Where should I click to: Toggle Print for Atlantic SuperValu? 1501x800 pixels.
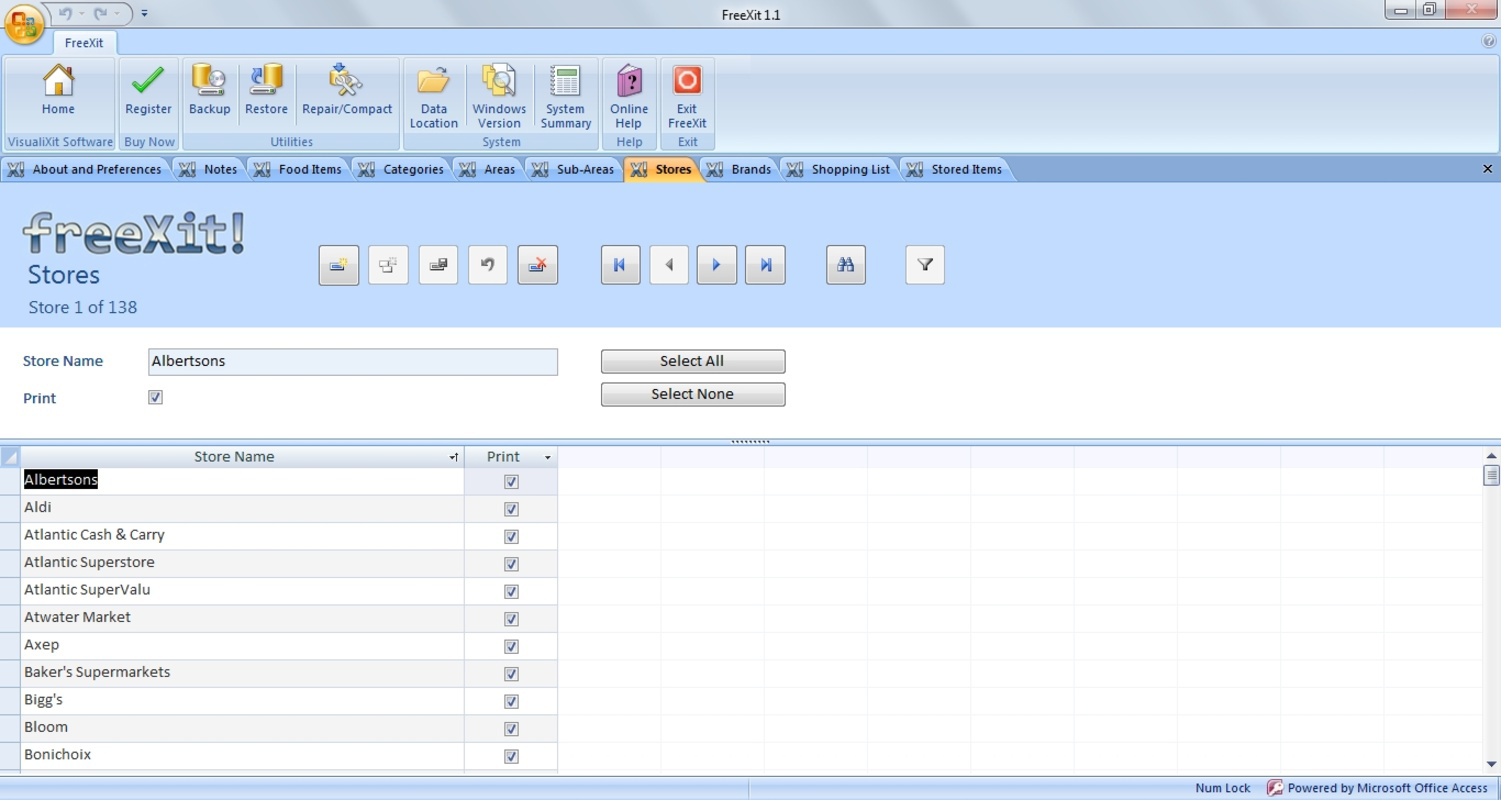click(511, 592)
